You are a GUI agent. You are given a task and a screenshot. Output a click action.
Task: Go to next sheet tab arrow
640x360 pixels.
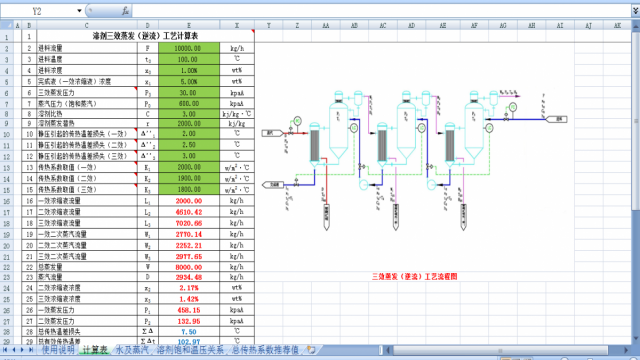pyautogui.click(x=22, y=350)
